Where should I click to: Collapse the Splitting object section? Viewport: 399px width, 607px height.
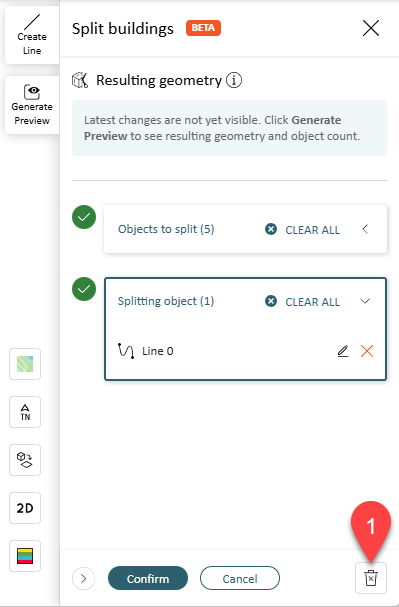365,301
